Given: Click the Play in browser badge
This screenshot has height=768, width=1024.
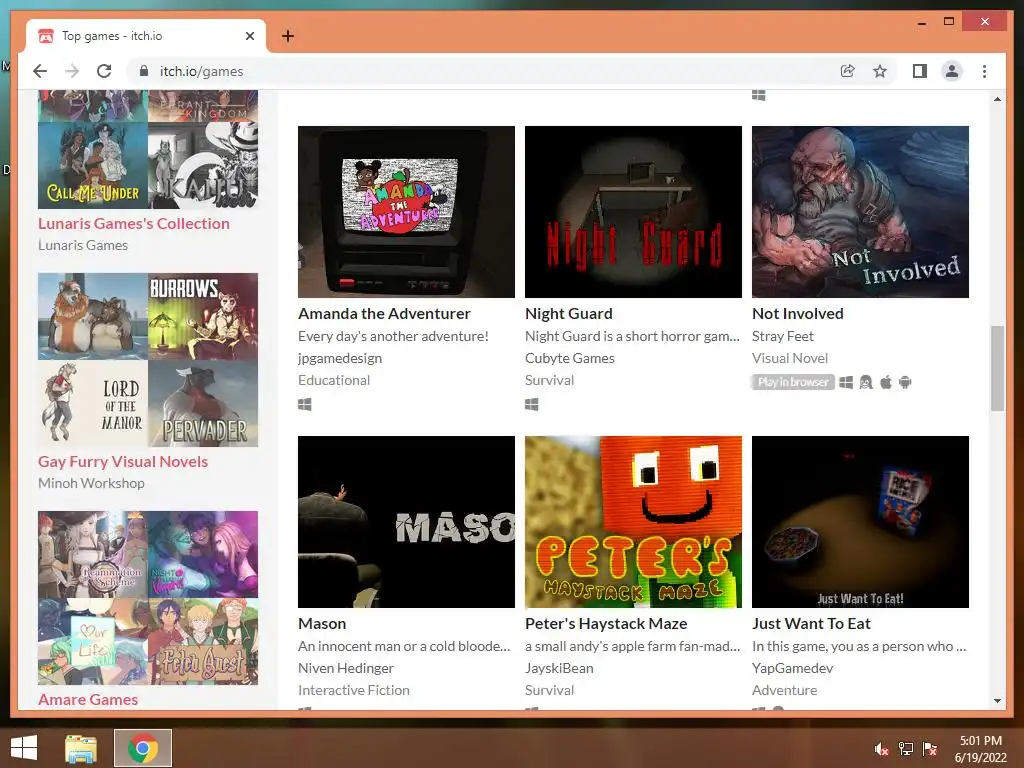Looking at the screenshot, I should click(793, 382).
